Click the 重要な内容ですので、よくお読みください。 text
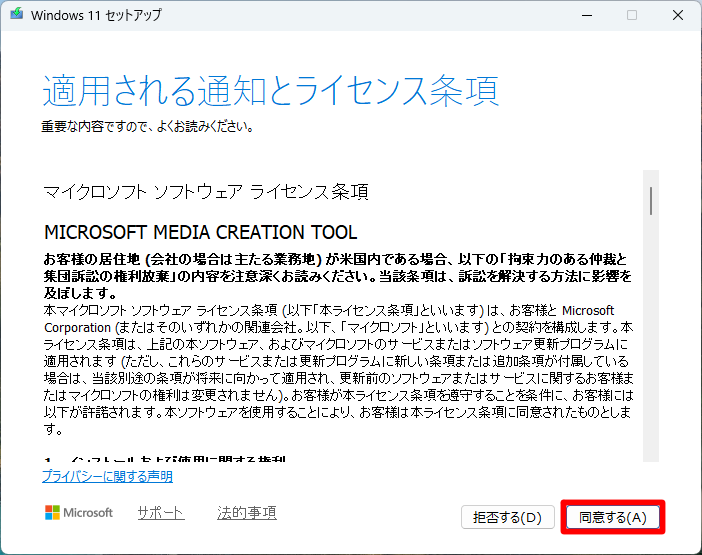702x555 pixels. [148, 127]
